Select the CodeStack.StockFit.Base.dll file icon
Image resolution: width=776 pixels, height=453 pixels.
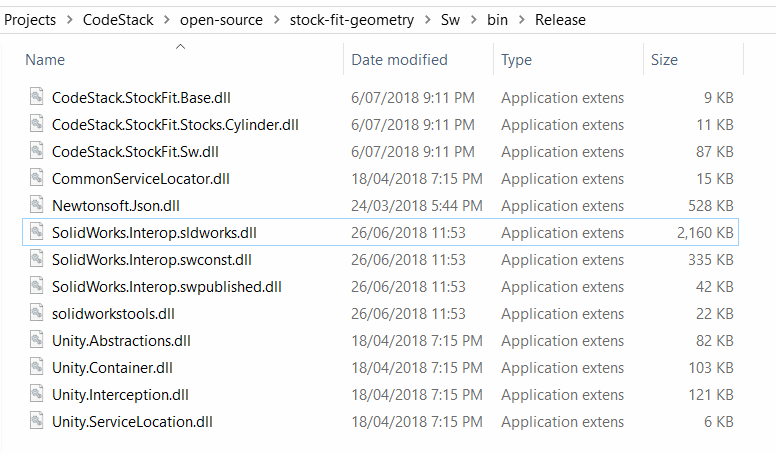[37, 97]
